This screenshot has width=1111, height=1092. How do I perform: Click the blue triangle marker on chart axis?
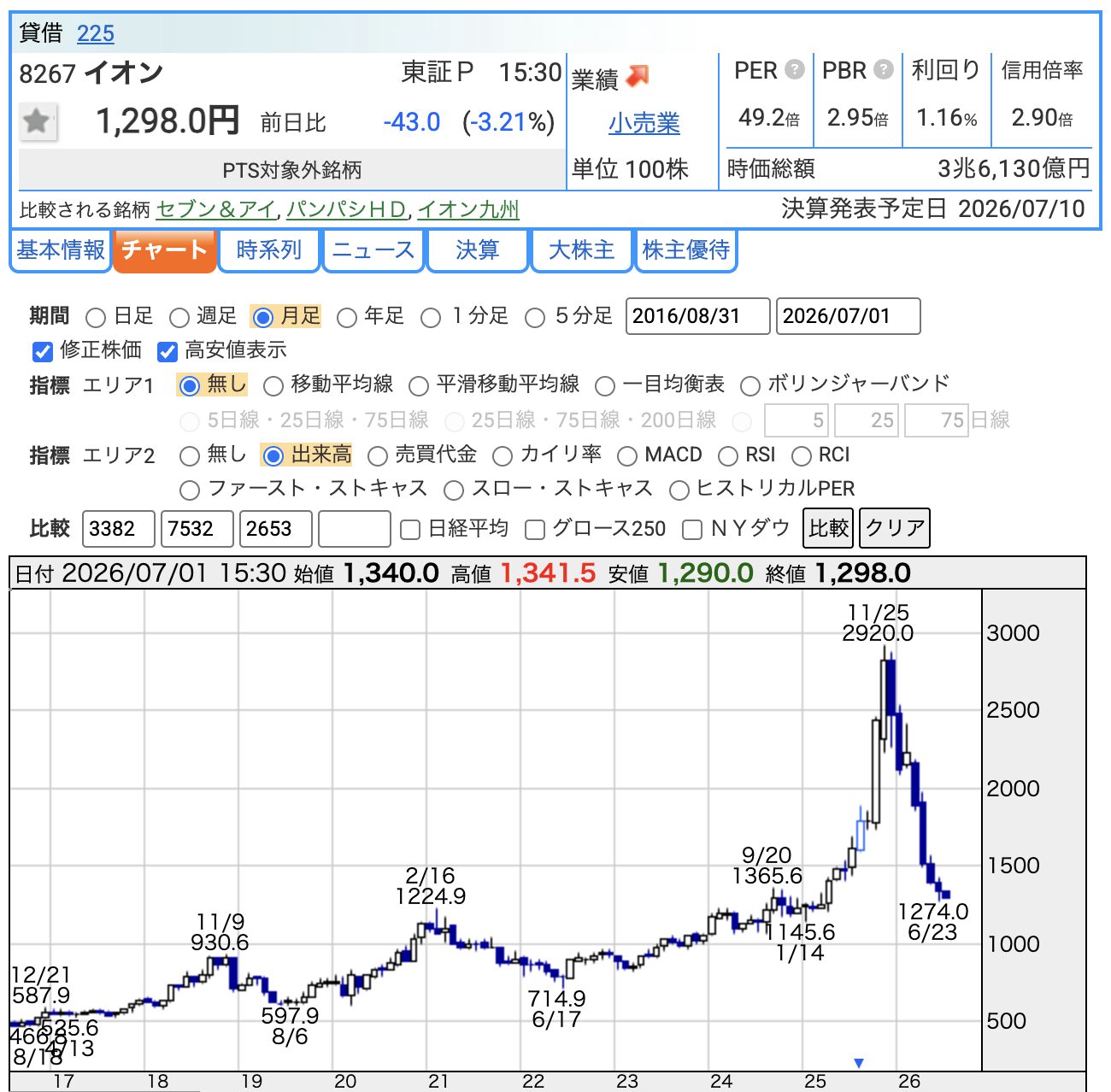click(x=859, y=1063)
